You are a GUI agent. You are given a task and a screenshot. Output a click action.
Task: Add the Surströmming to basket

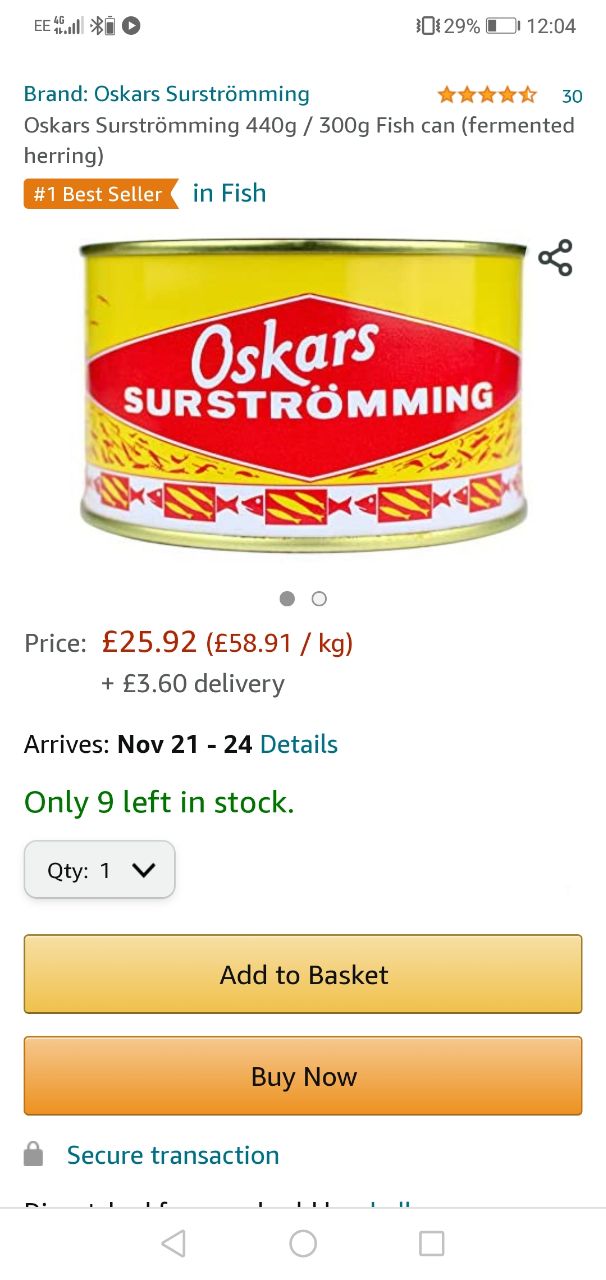(x=303, y=975)
